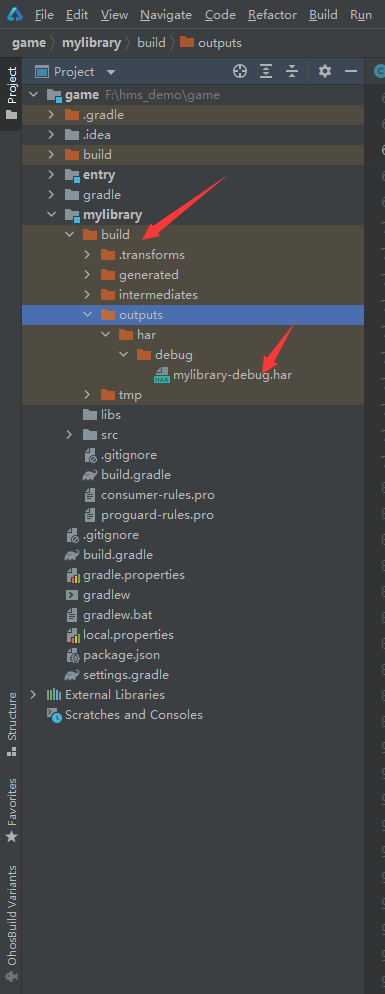The width and height of the screenshot is (385, 994).
Task: Collapse the debug folder
Action: 124,354
